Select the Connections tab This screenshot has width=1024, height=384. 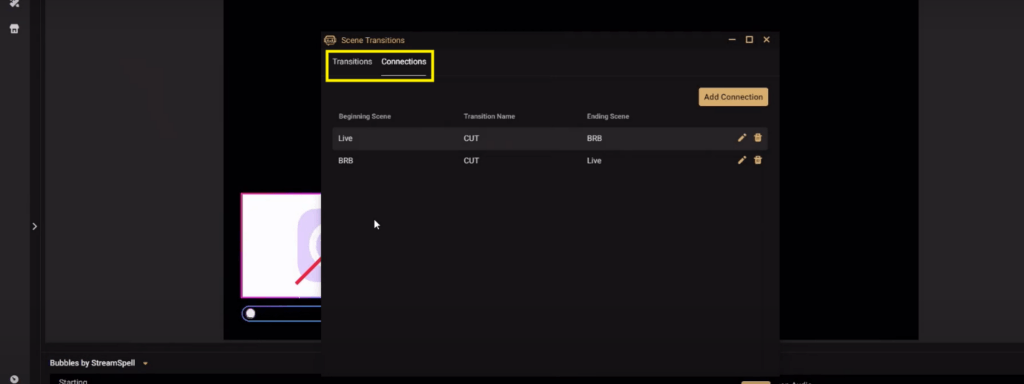[404, 61]
